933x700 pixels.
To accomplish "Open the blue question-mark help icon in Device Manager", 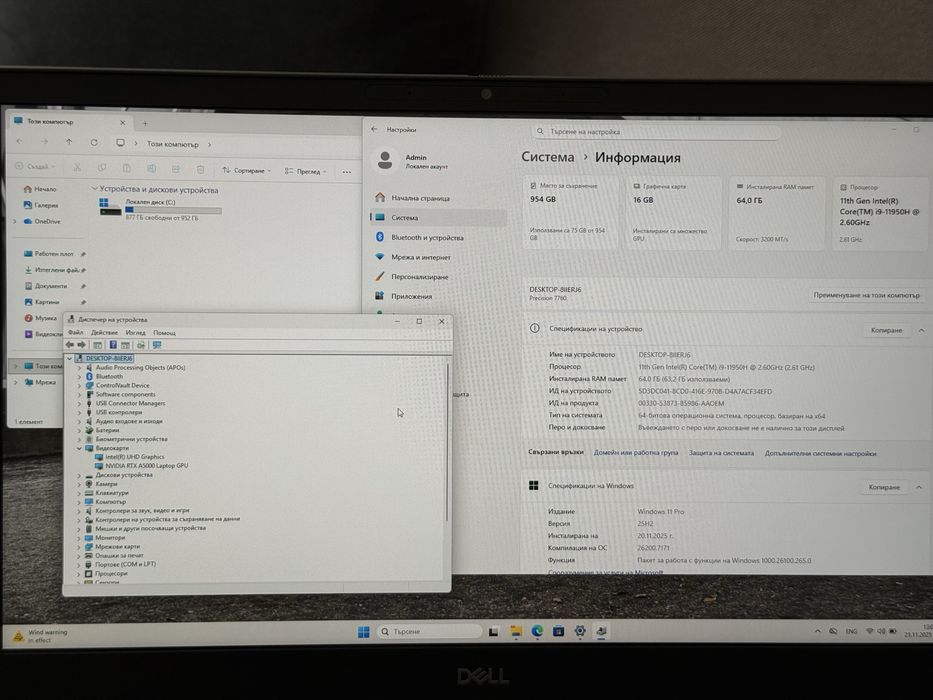I will 113,345.
